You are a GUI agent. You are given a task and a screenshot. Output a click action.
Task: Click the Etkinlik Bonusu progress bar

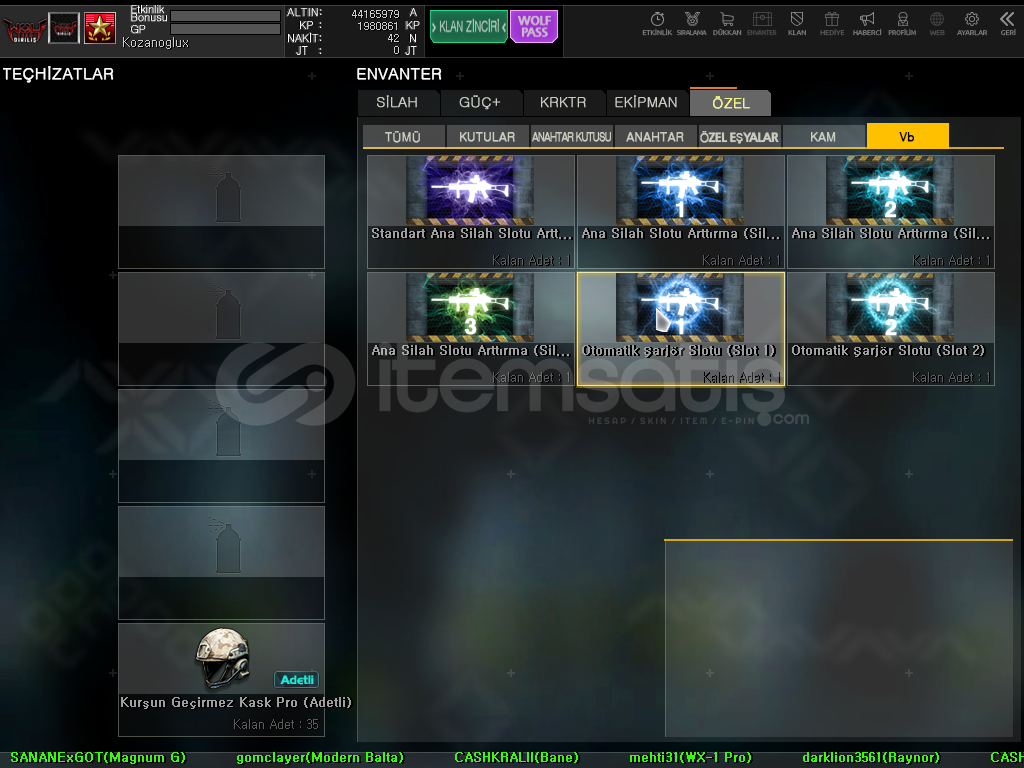coord(225,16)
